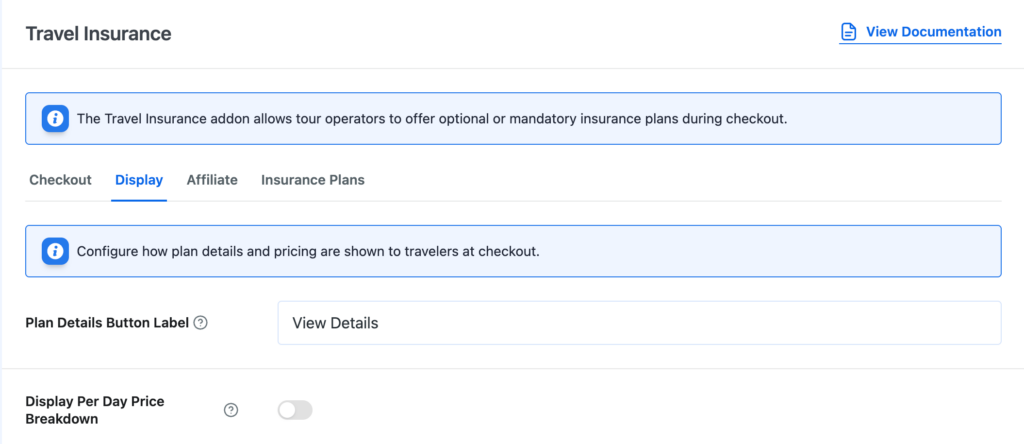The width and height of the screenshot is (1024, 444).
Task: Click the blue underline beneath the Display tab
Action: pyautogui.click(x=139, y=200)
